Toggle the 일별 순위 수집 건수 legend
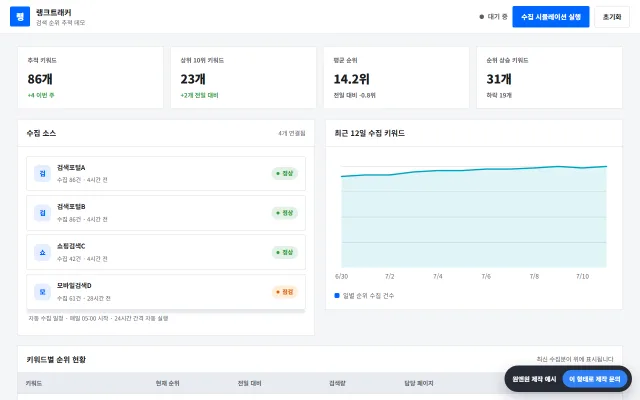This screenshot has width=640, height=400. point(364,296)
